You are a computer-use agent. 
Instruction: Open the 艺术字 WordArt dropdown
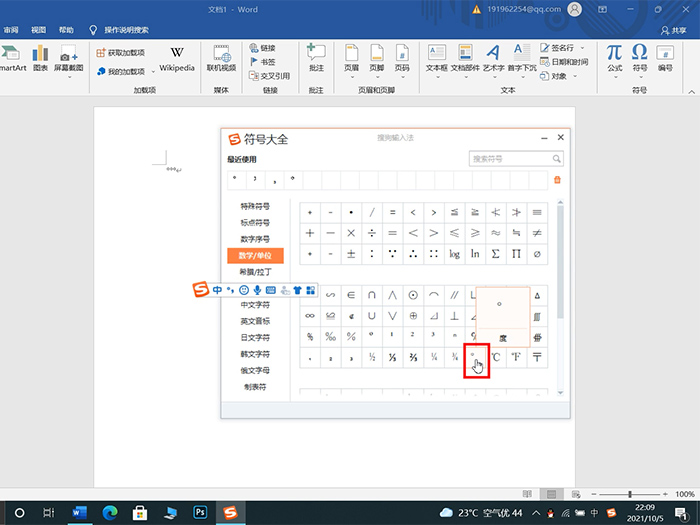(x=494, y=78)
